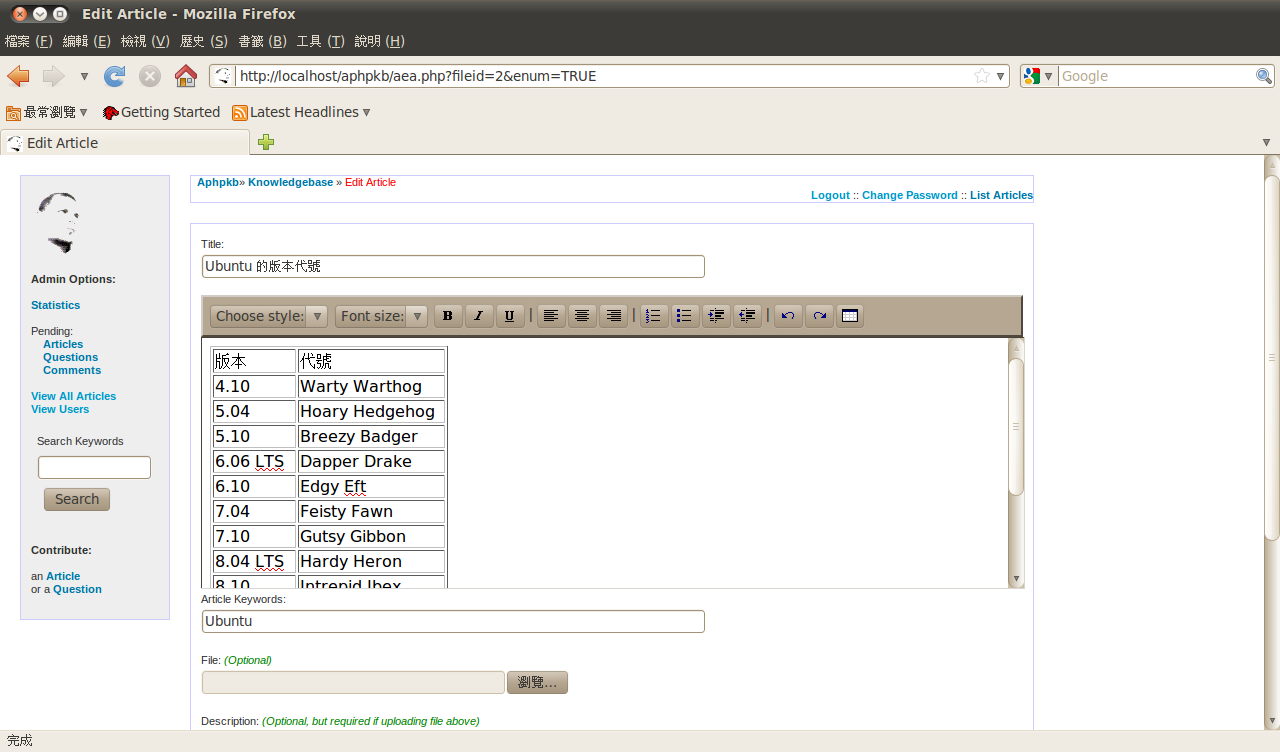Stop loading the page
The width and height of the screenshot is (1280, 752).
[150, 76]
